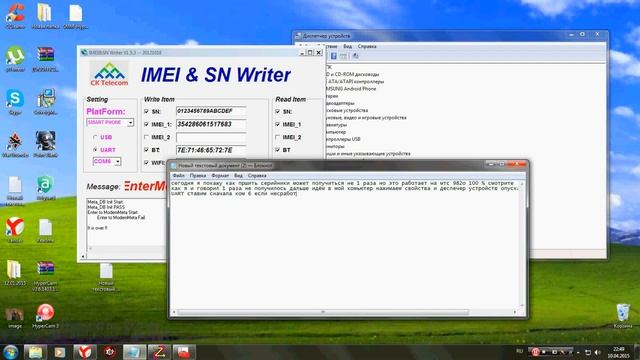
Task: Open the media player taskbar icon
Action: coord(60,352)
